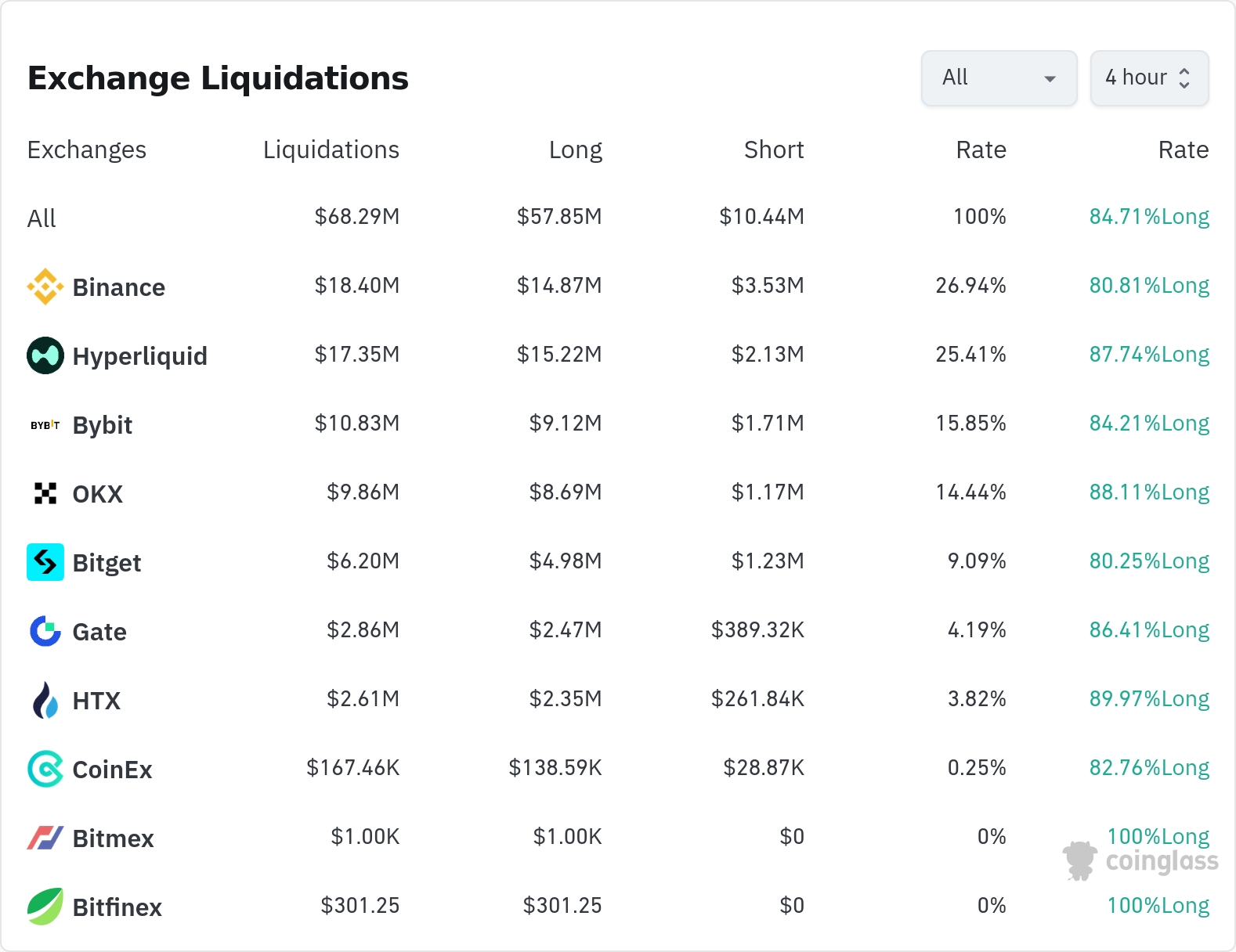1236x952 pixels.
Task: Select the Bitfinex exchange name
Action: (x=117, y=907)
